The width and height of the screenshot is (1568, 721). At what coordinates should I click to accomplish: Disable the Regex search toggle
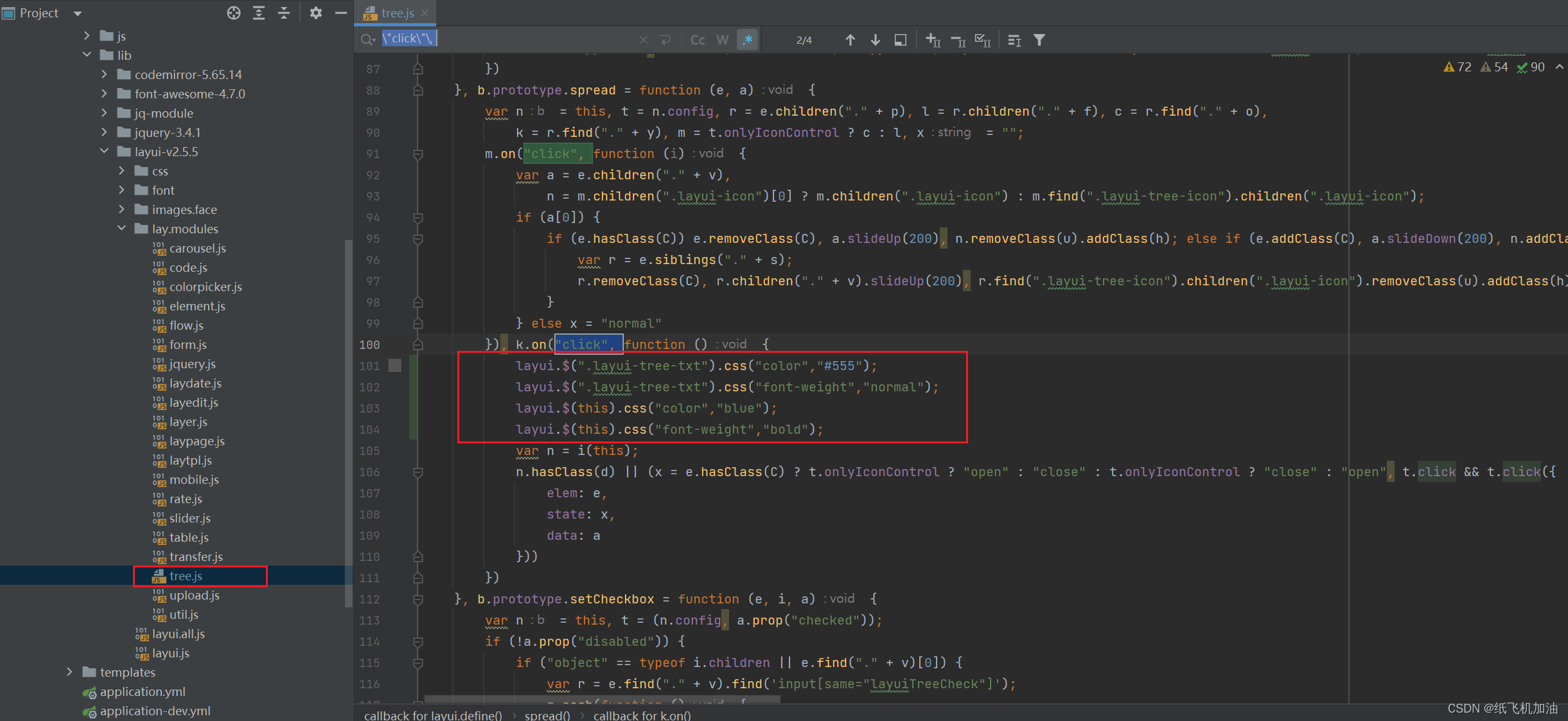pos(748,40)
